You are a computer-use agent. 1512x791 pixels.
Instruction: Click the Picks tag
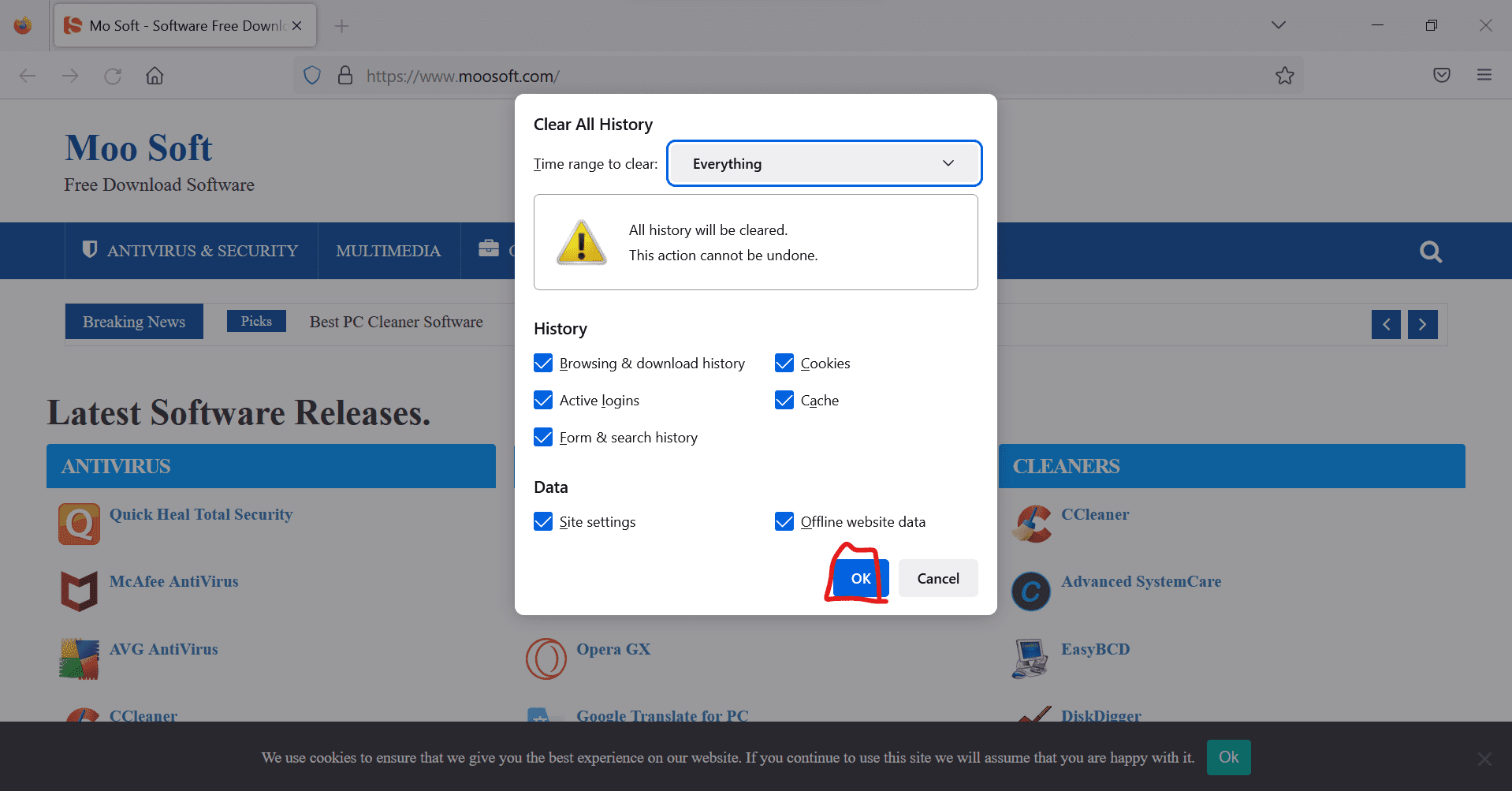coord(256,321)
